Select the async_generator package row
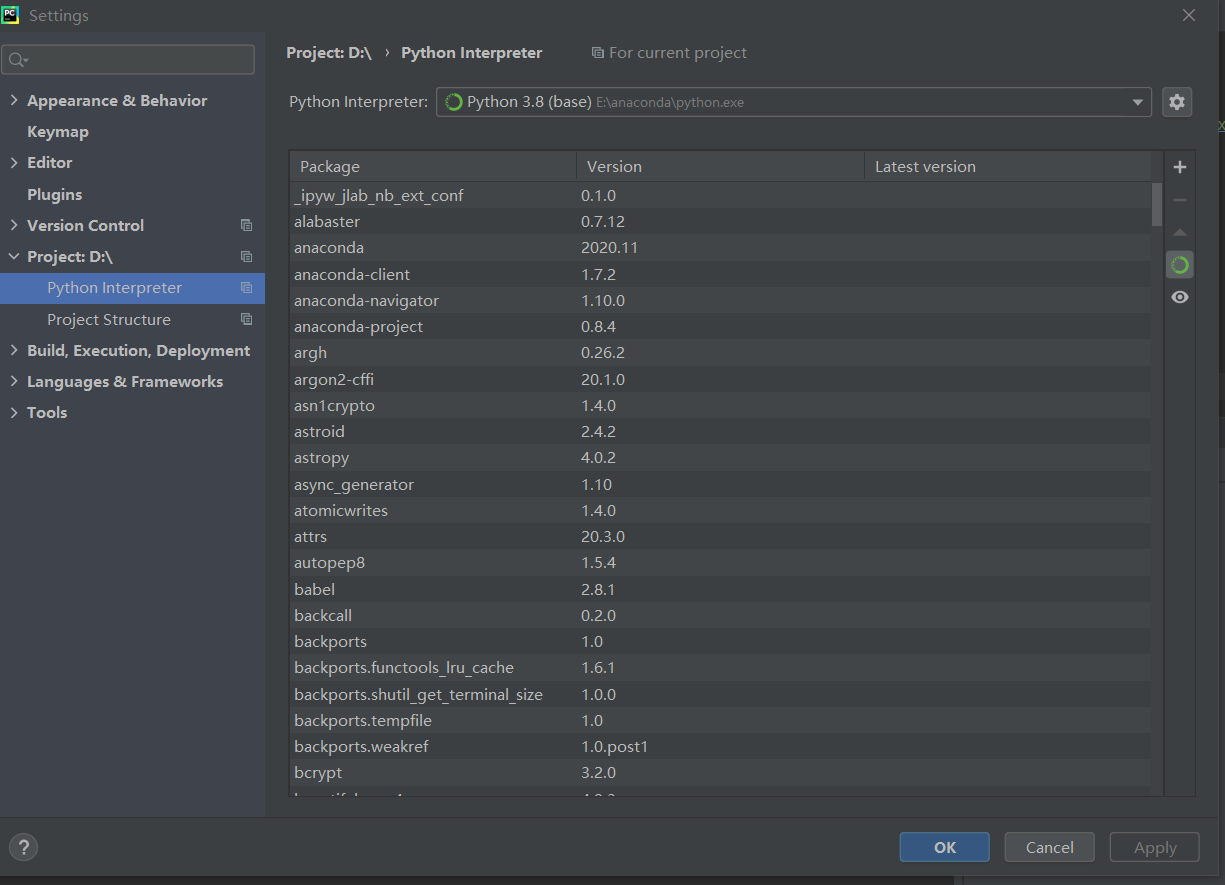Screen dimensions: 1225x885 point(720,484)
